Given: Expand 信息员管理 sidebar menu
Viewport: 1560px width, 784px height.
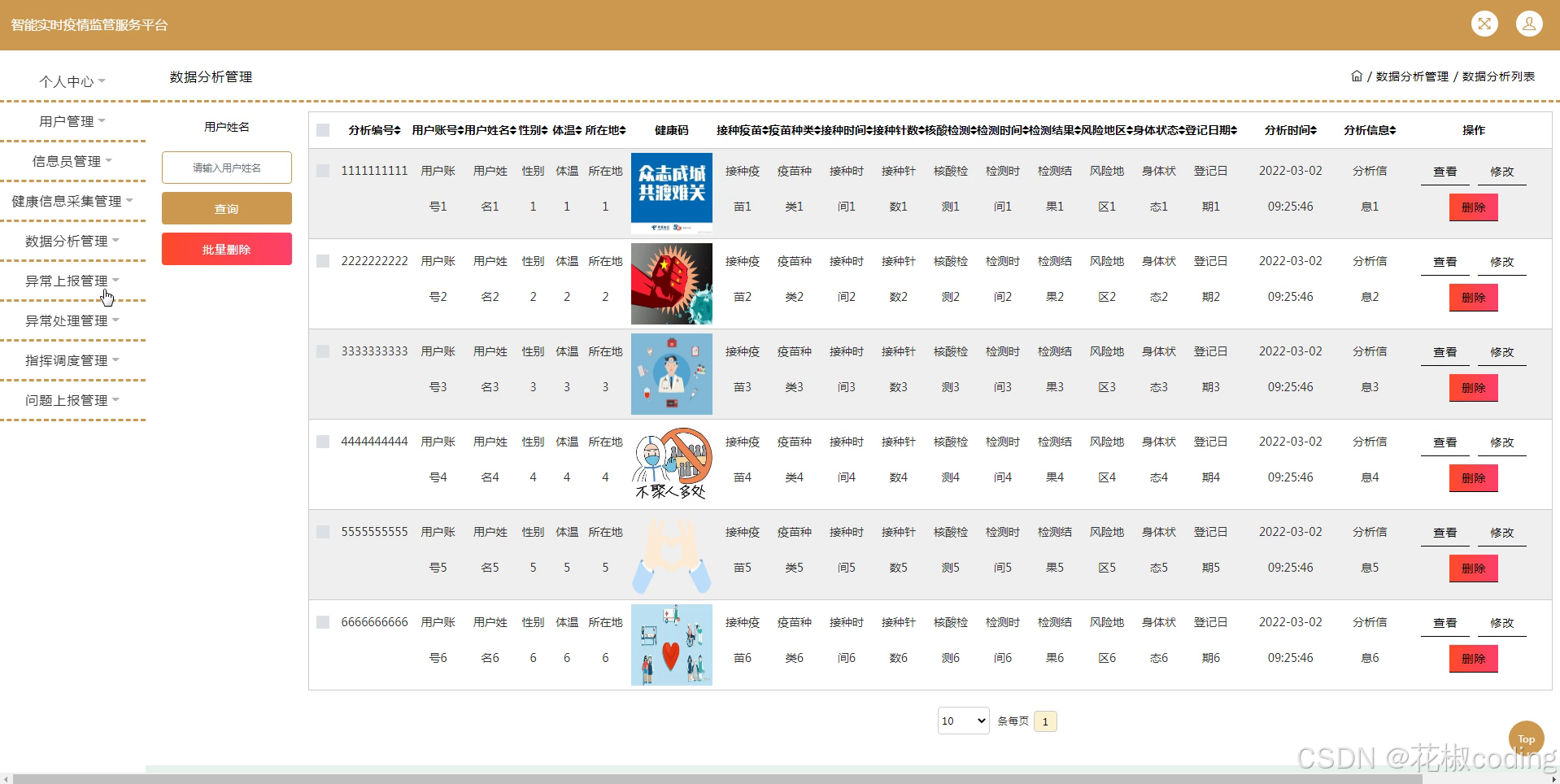Looking at the screenshot, I should [x=72, y=161].
